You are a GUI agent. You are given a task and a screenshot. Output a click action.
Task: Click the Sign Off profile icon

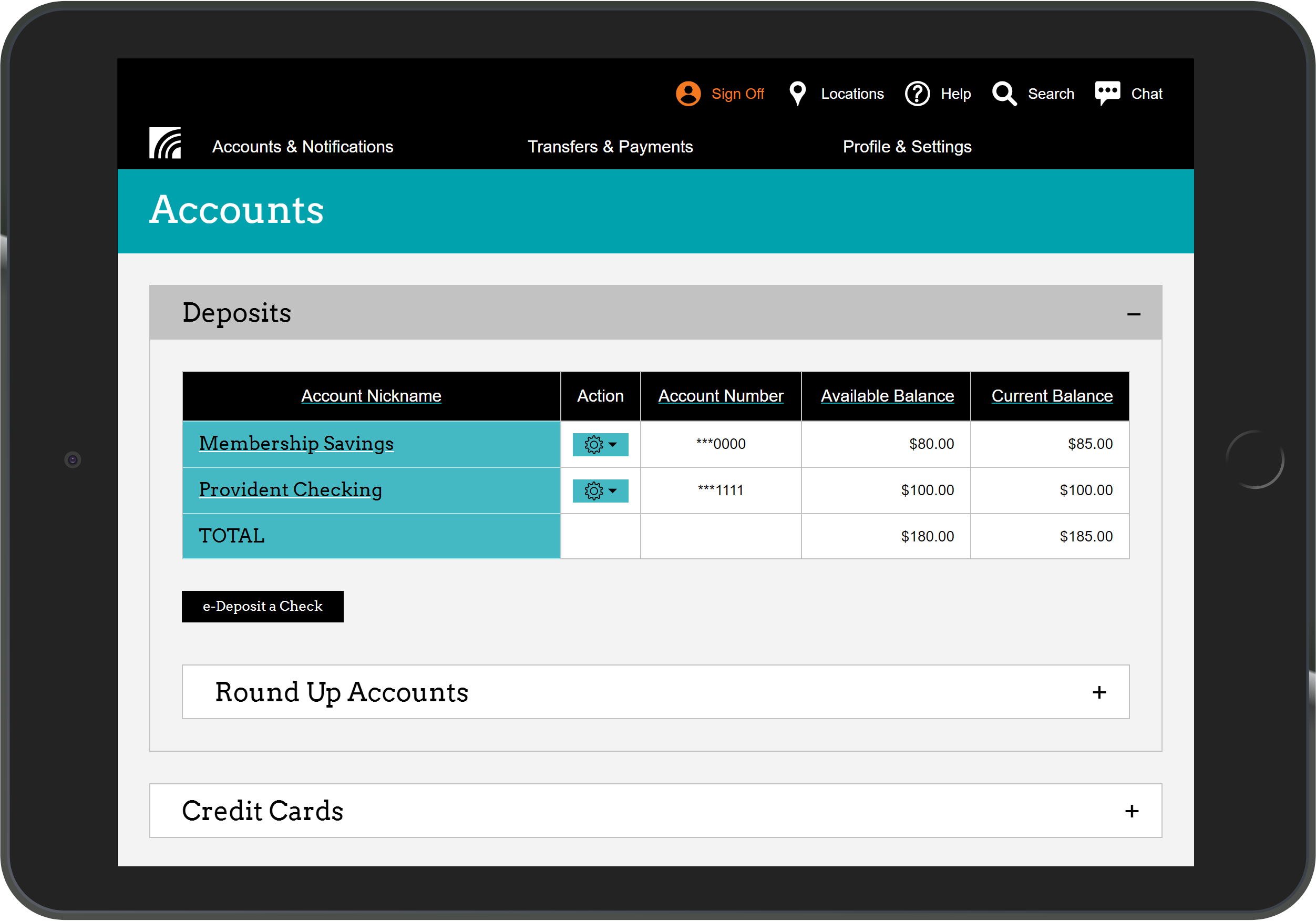688,94
